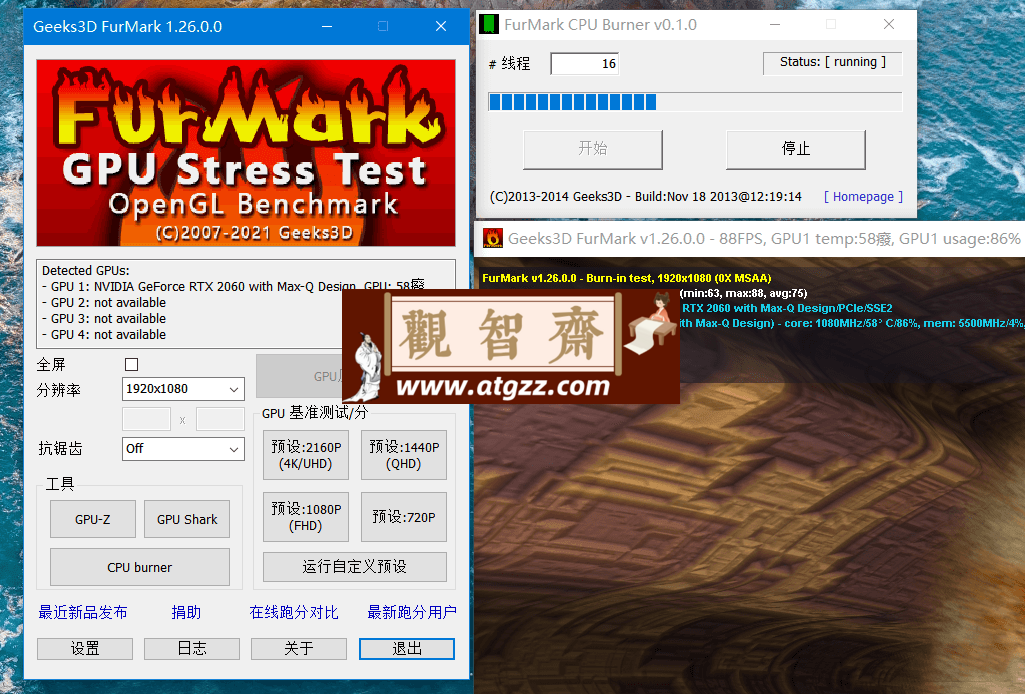Viewport: 1025px width, 694px height.
Task: Click the CPU Burner progress bar
Action: point(696,101)
